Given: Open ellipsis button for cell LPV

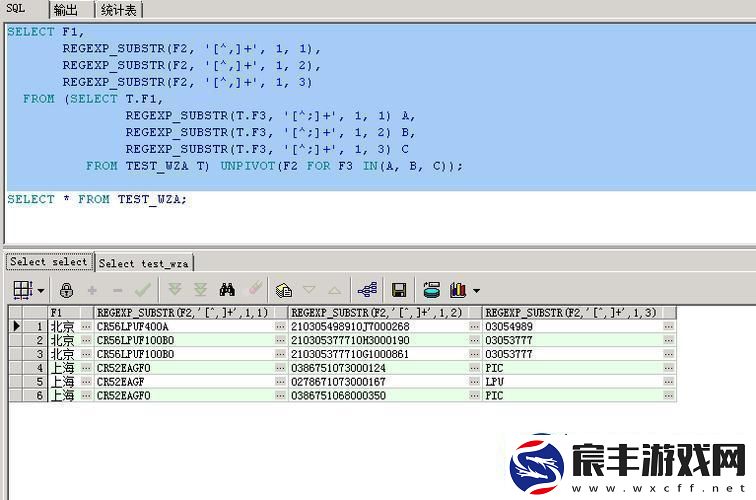Looking at the screenshot, I should [x=669, y=381].
